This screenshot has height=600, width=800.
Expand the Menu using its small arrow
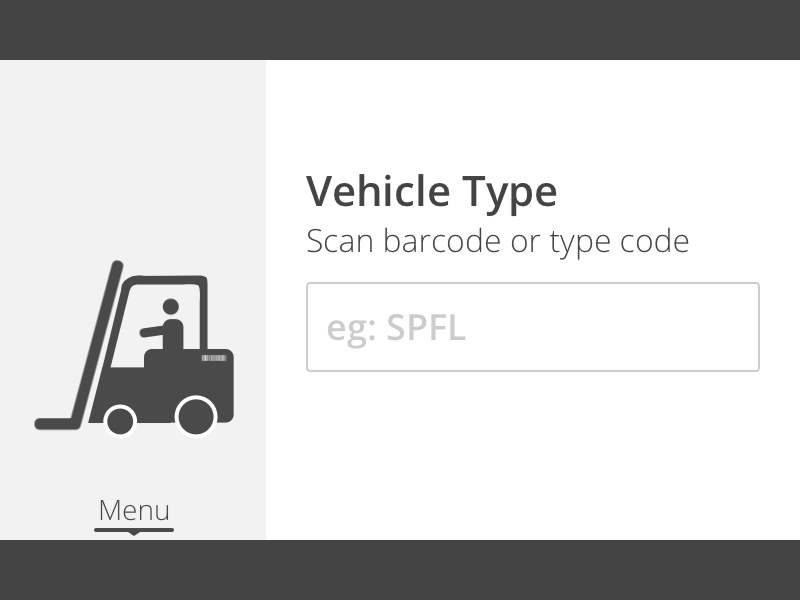(x=134, y=534)
